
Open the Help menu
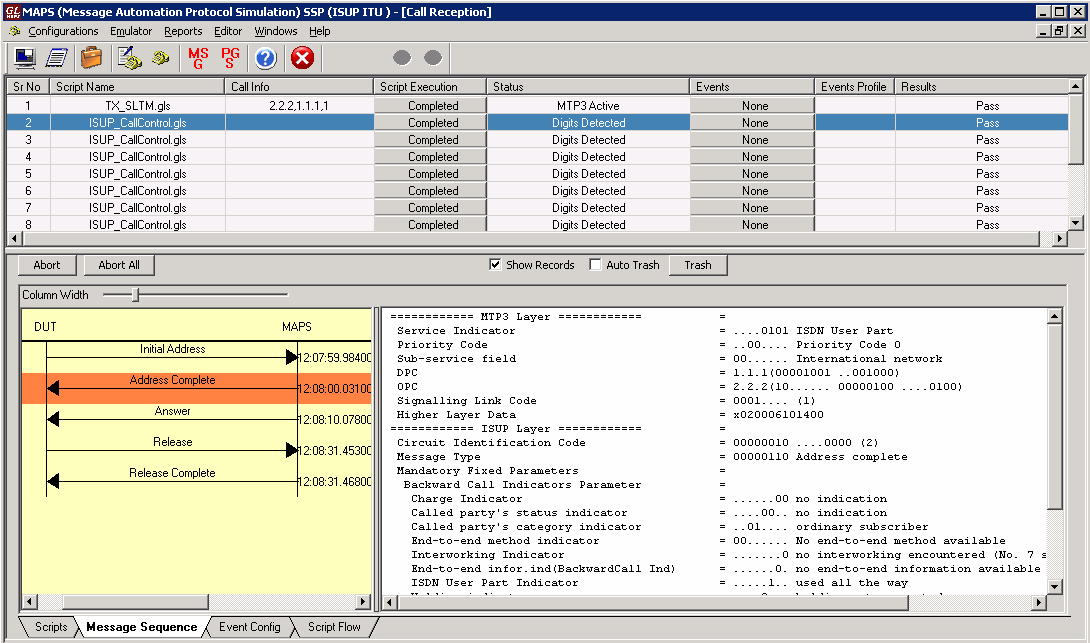click(320, 31)
